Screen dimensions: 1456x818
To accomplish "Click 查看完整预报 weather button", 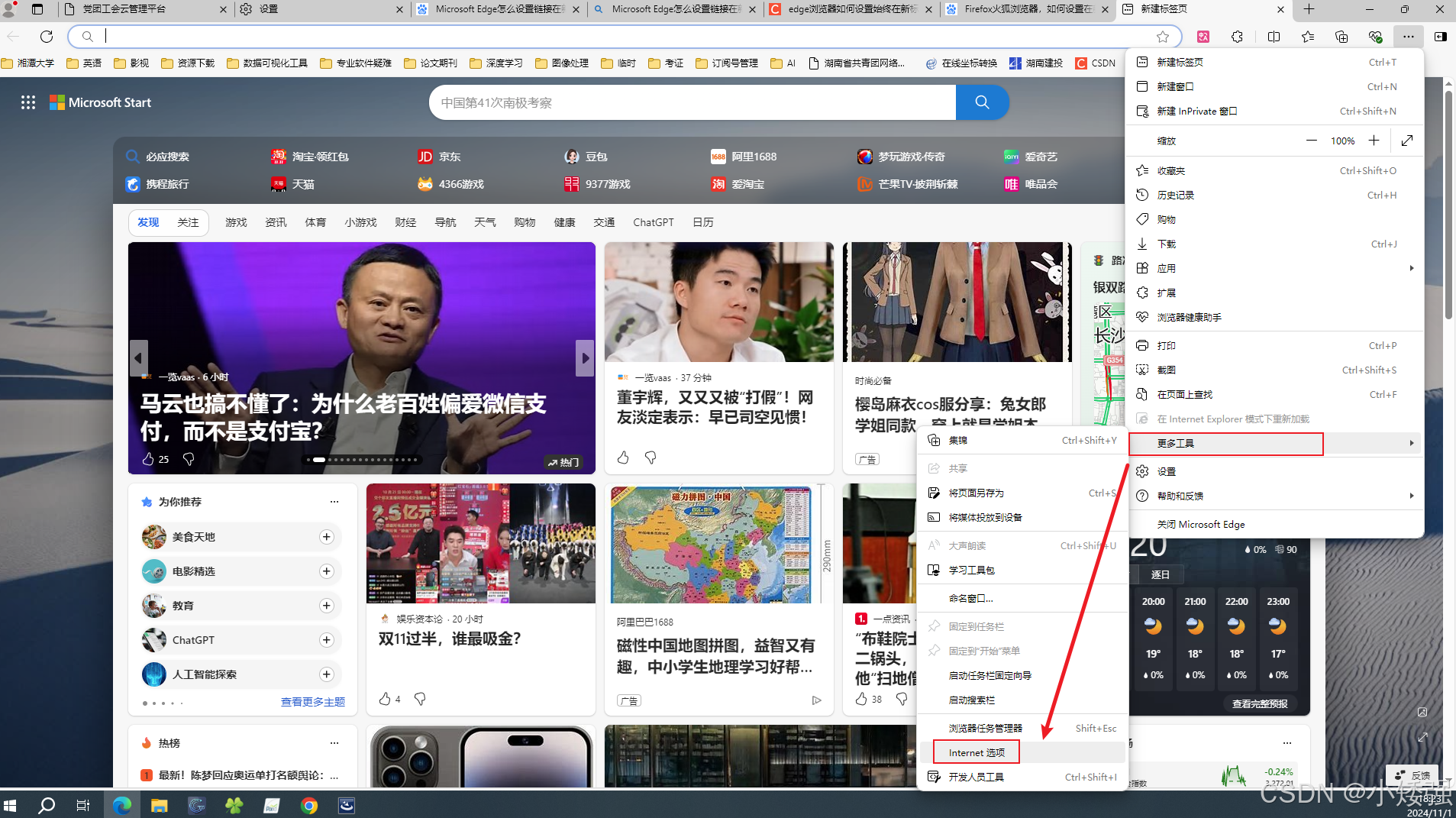I will tap(1260, 703).
